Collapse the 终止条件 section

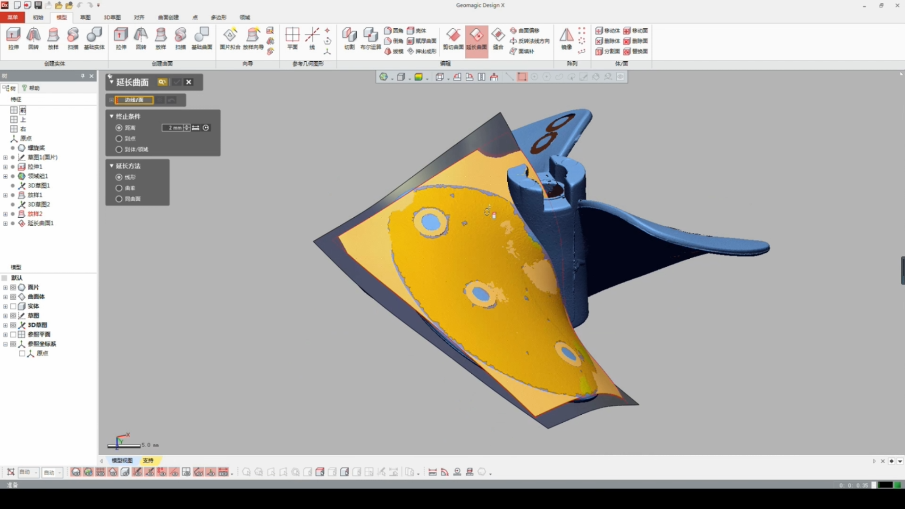pyautogui.click(x=112, y=116)
